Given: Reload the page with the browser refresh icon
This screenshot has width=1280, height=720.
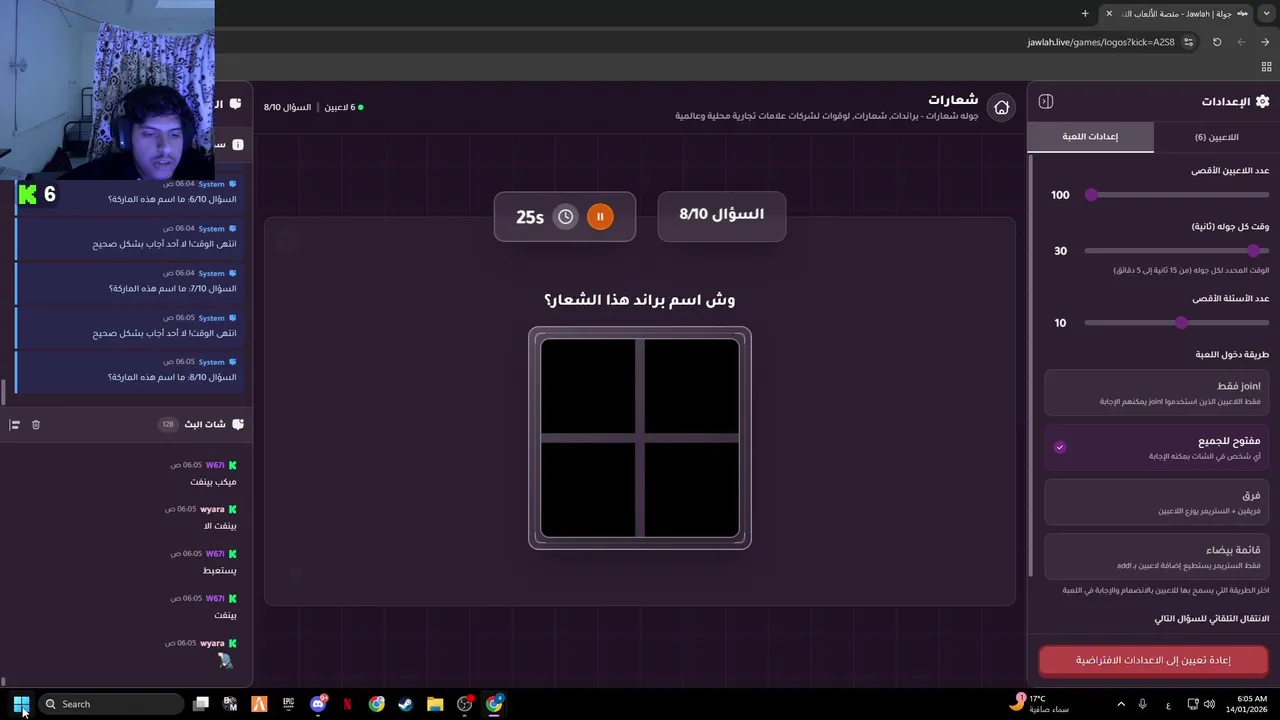Looking at the screenshot, I should [x=1217, y=42].
